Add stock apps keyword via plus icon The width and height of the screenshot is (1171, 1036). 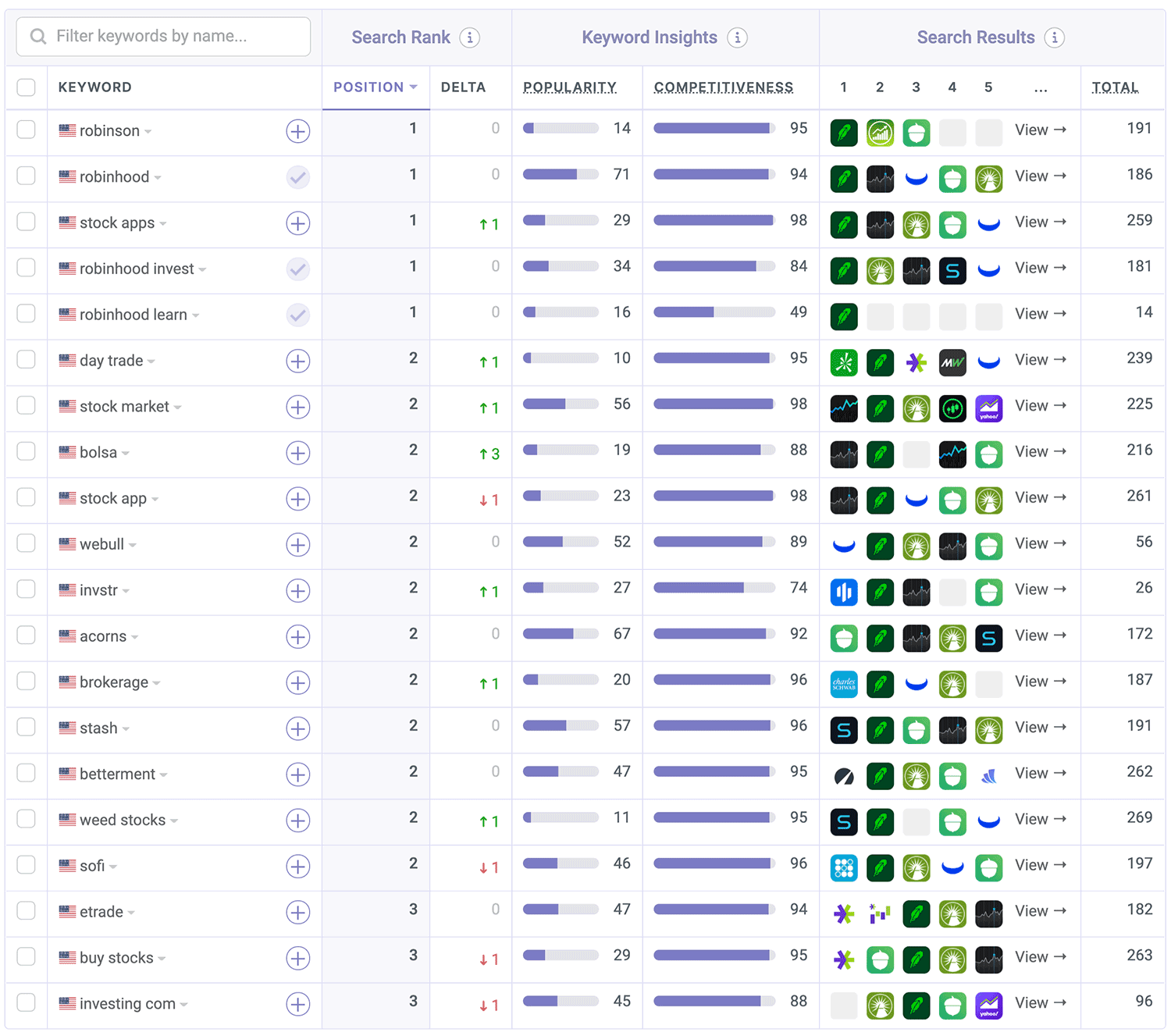297,223
